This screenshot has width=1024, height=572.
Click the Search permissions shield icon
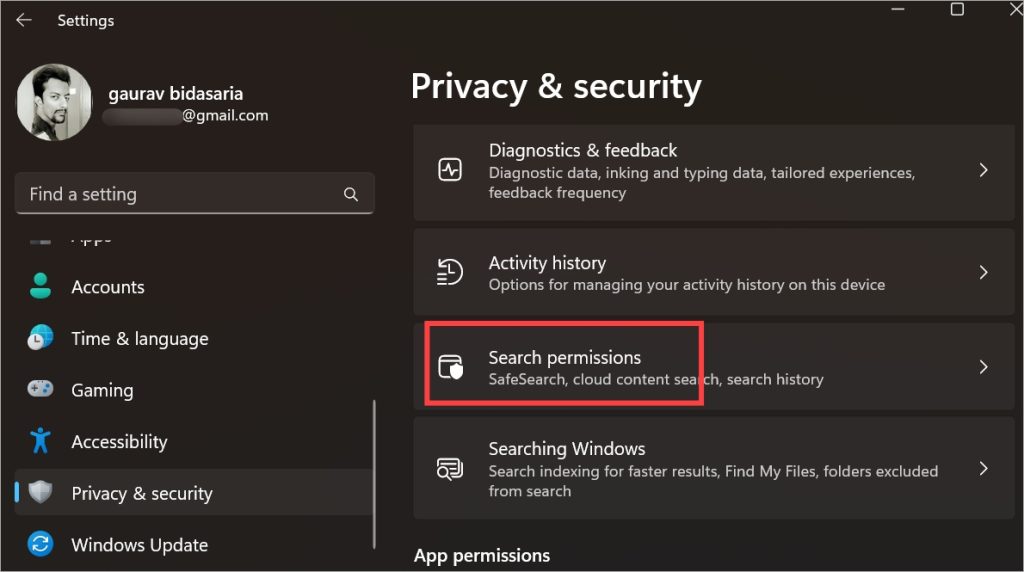[x=451, y=367]
